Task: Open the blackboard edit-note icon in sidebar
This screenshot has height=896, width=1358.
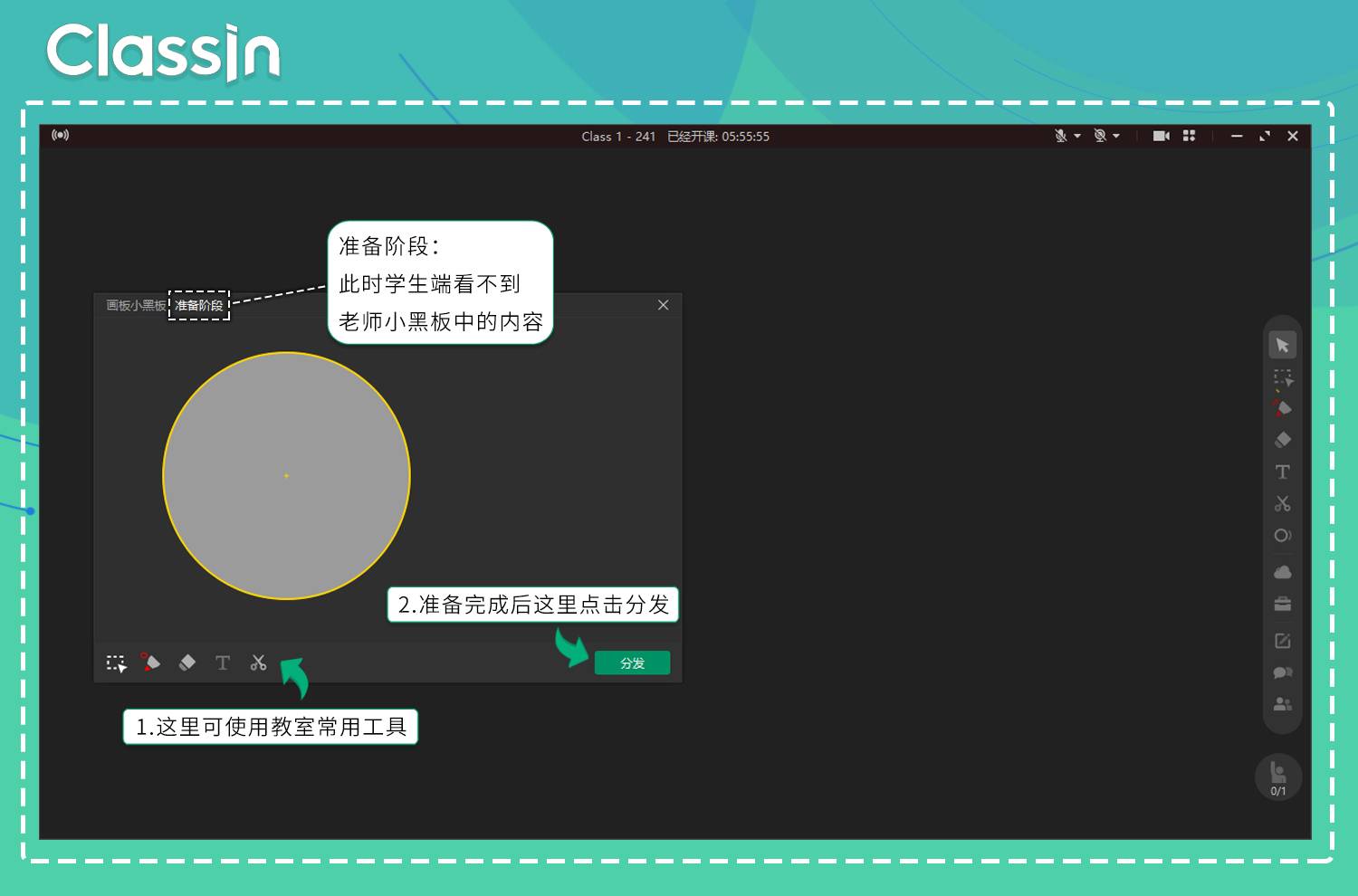Action: coord(1282,641)
